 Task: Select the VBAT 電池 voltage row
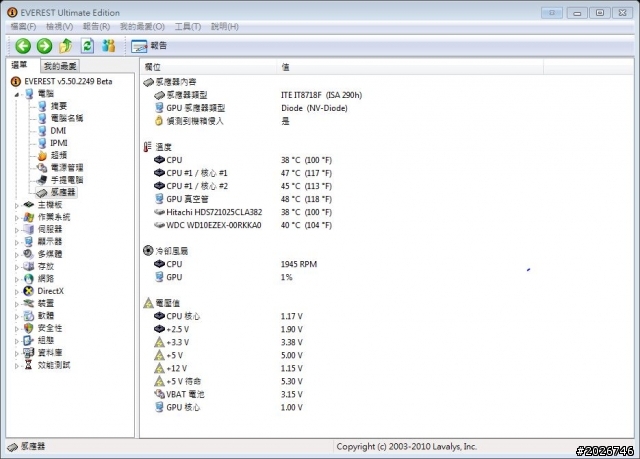(229, 395)
